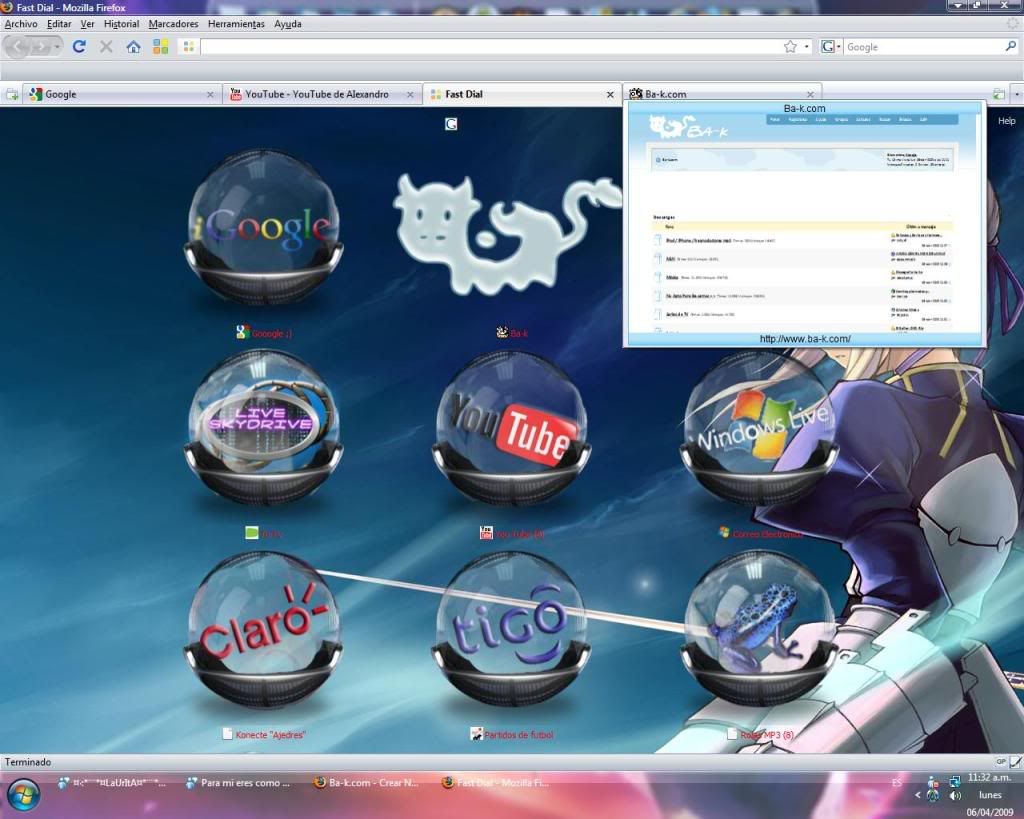Close the Fast Dial tab

pos(610,95)
